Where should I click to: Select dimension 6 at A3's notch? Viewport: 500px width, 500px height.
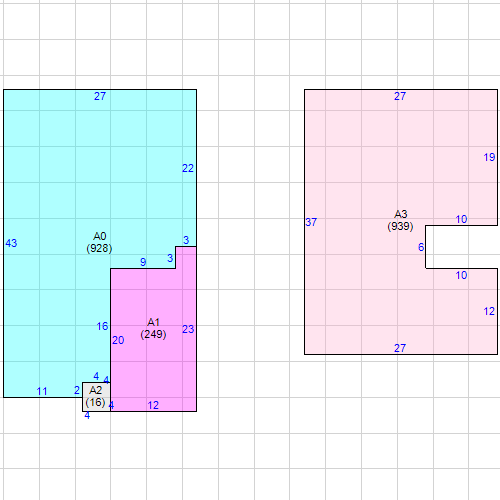pyautogui.click(x=421, y=247)
